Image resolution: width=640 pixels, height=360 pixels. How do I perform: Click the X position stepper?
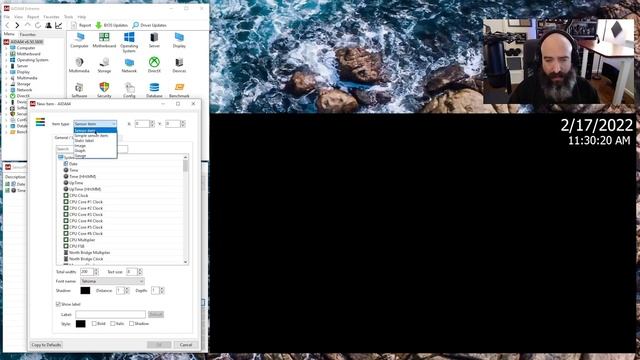(152, 124)
